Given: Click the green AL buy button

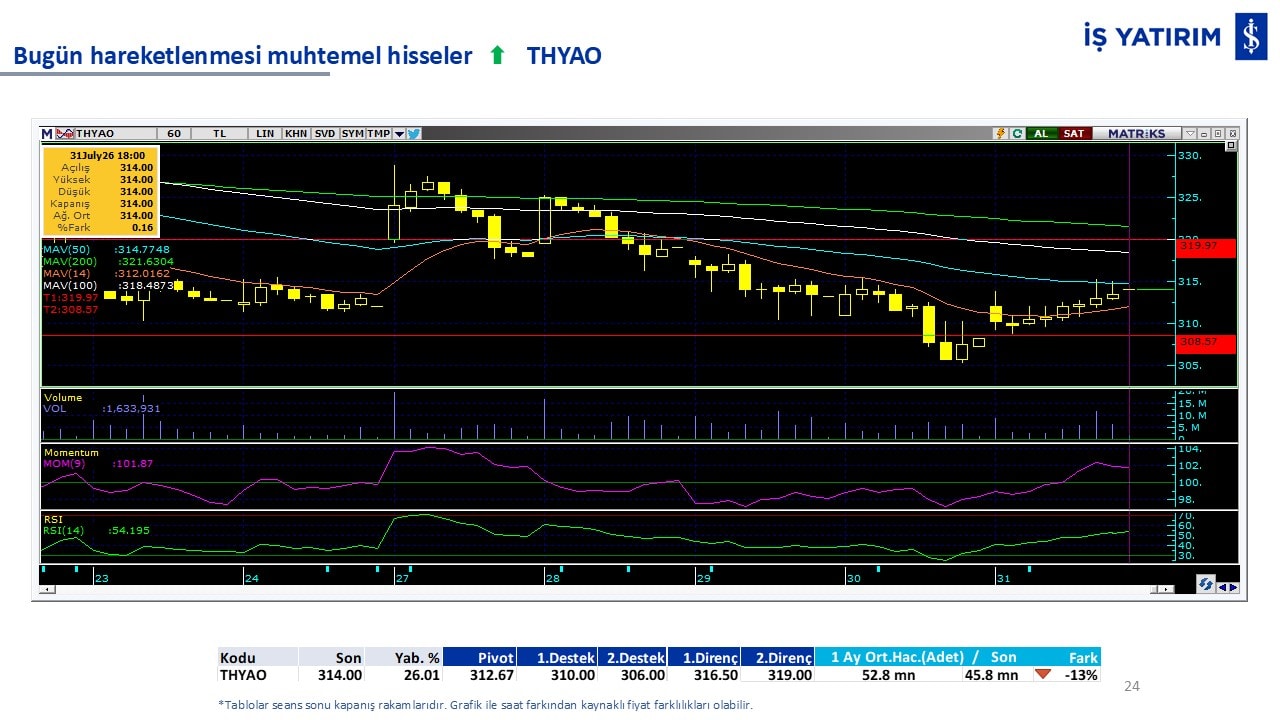Looking at the screenshot, I should pyautogui.click(x=1042, y=133).
